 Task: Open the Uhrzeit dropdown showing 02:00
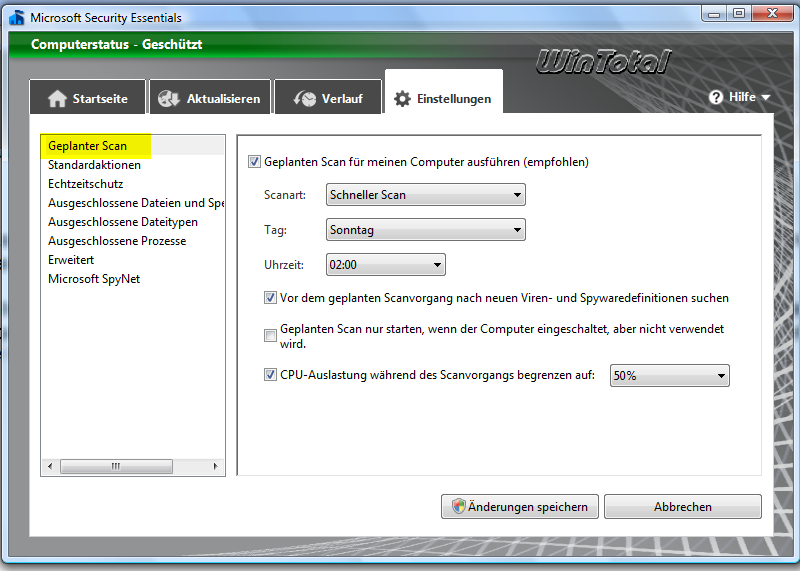[x=386, y=265]
